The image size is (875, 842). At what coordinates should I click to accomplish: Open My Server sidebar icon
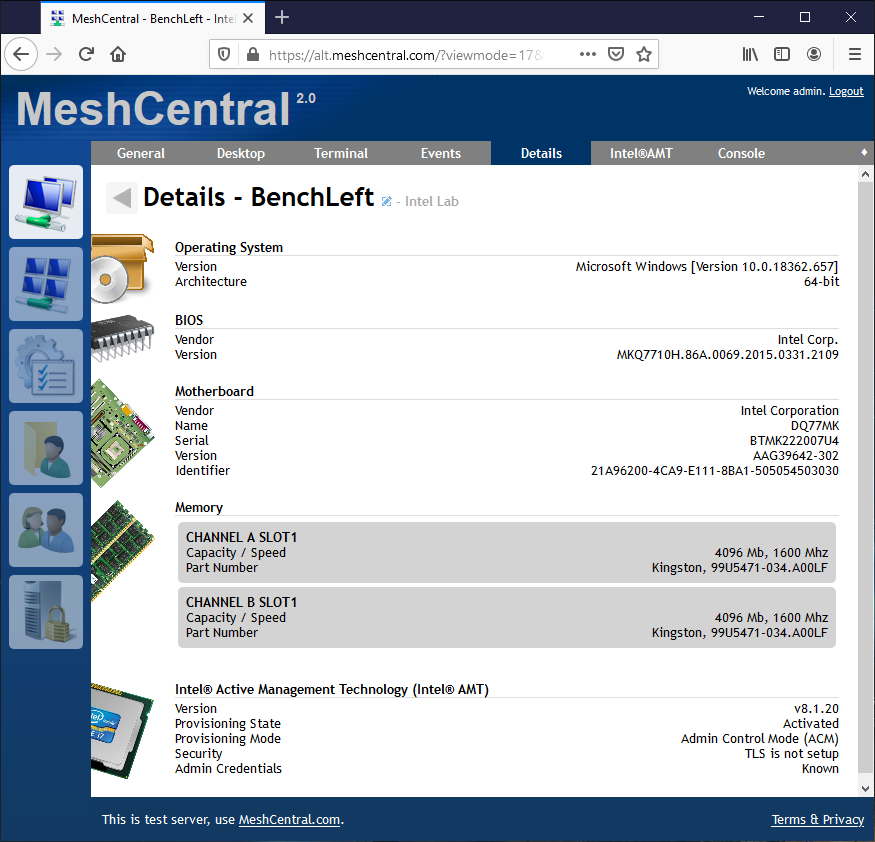pyautogui.click(x=46, y=612)
